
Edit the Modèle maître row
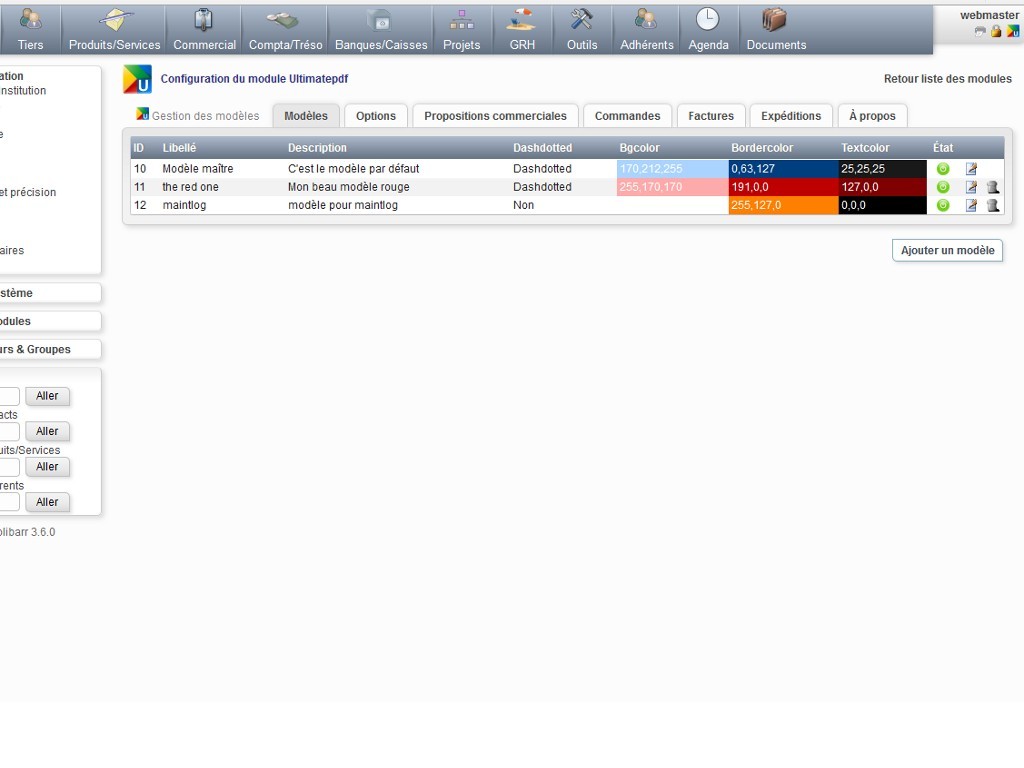pos(971,168)
